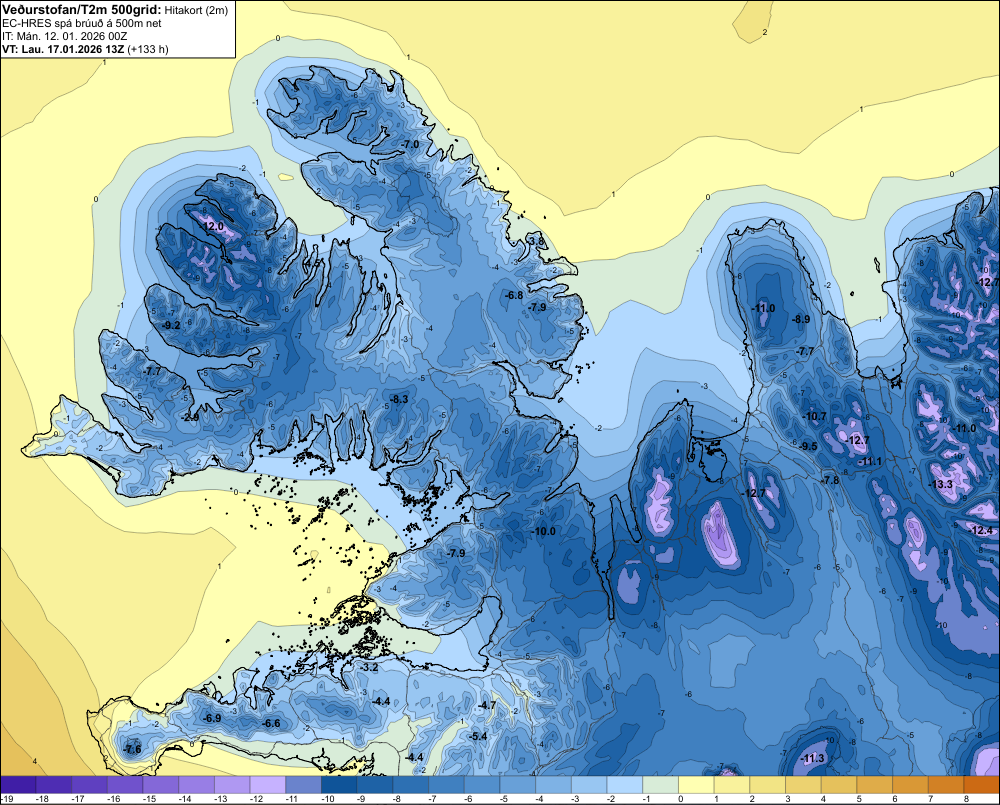Click the Veðurstofan/T2m 500grid title text

click(x=80, y=9)
